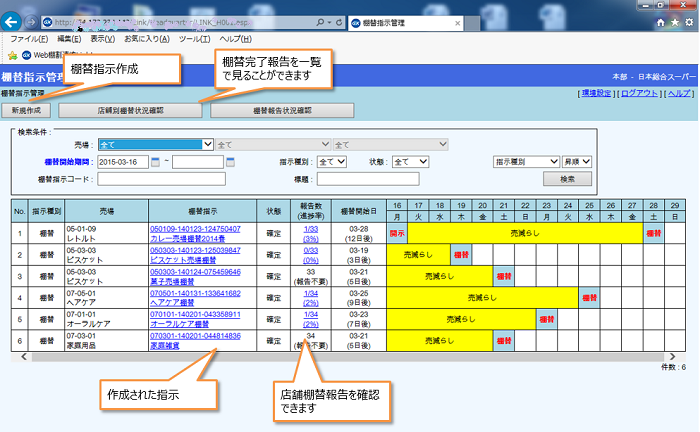
Task: Open browser tools gear icon
Action: pos(689,20)
